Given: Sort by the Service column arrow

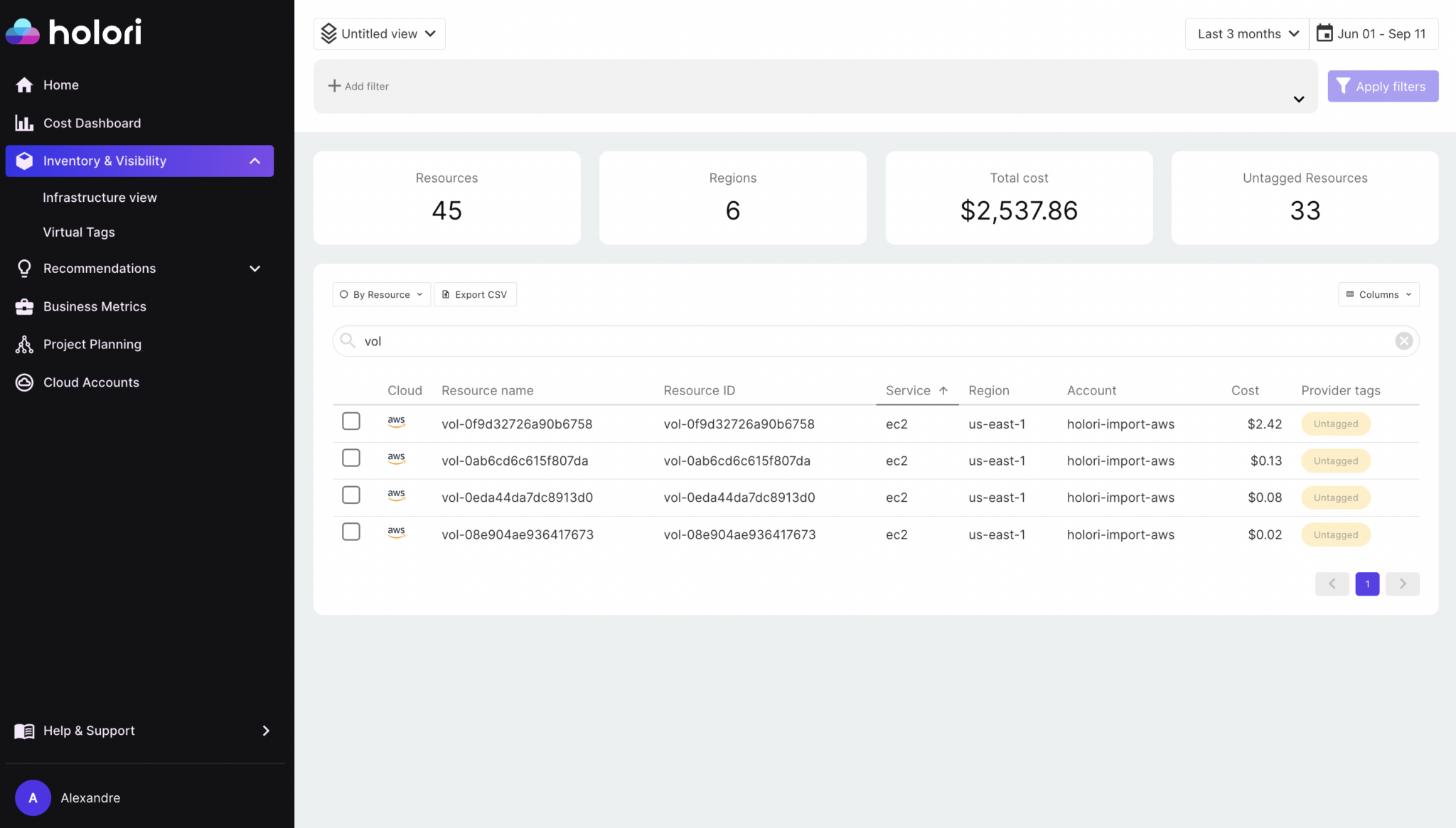Looking at the screenshot, I should [944, 390].
